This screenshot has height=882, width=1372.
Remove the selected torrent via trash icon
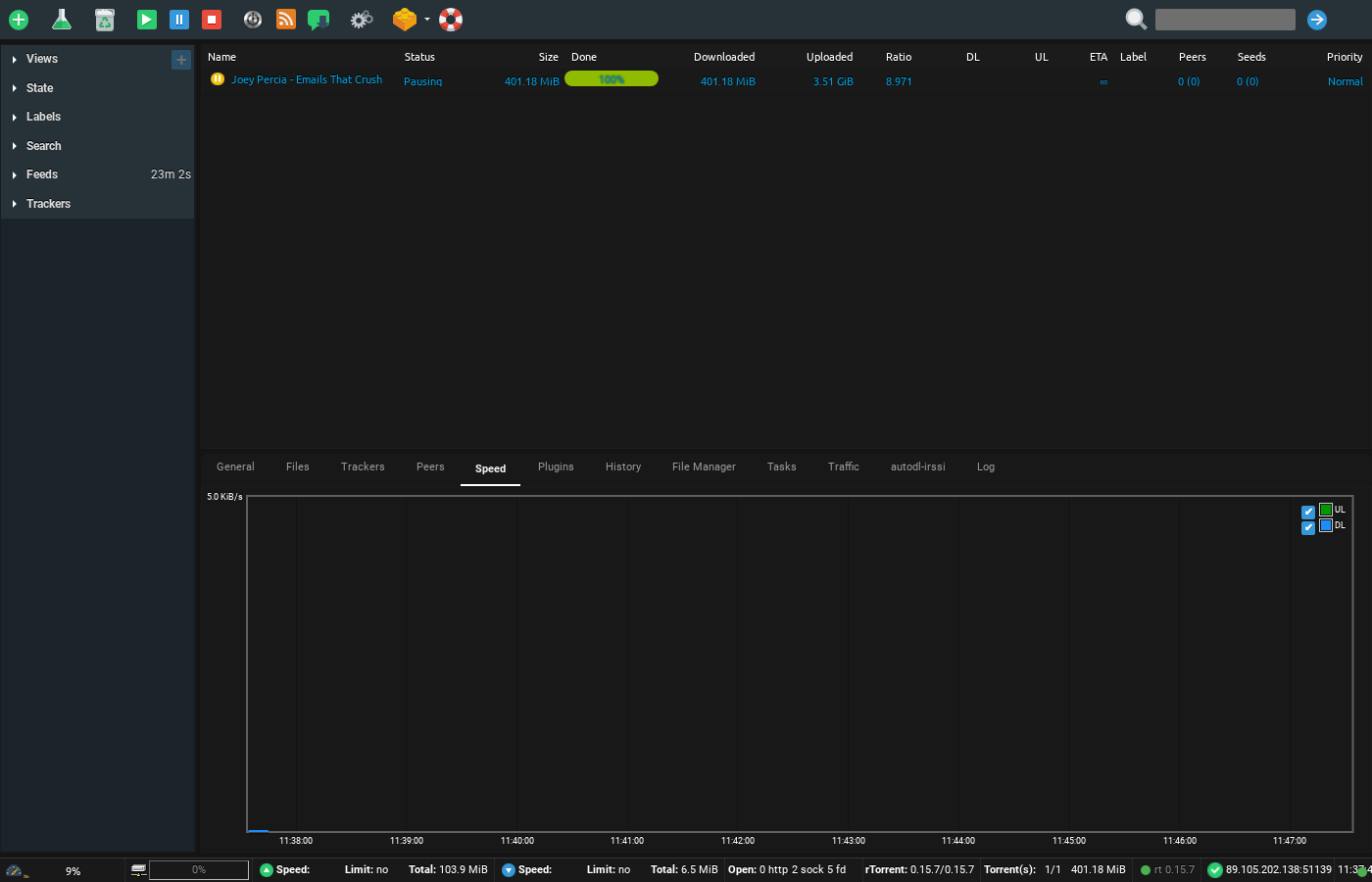[x=105, y=20]
